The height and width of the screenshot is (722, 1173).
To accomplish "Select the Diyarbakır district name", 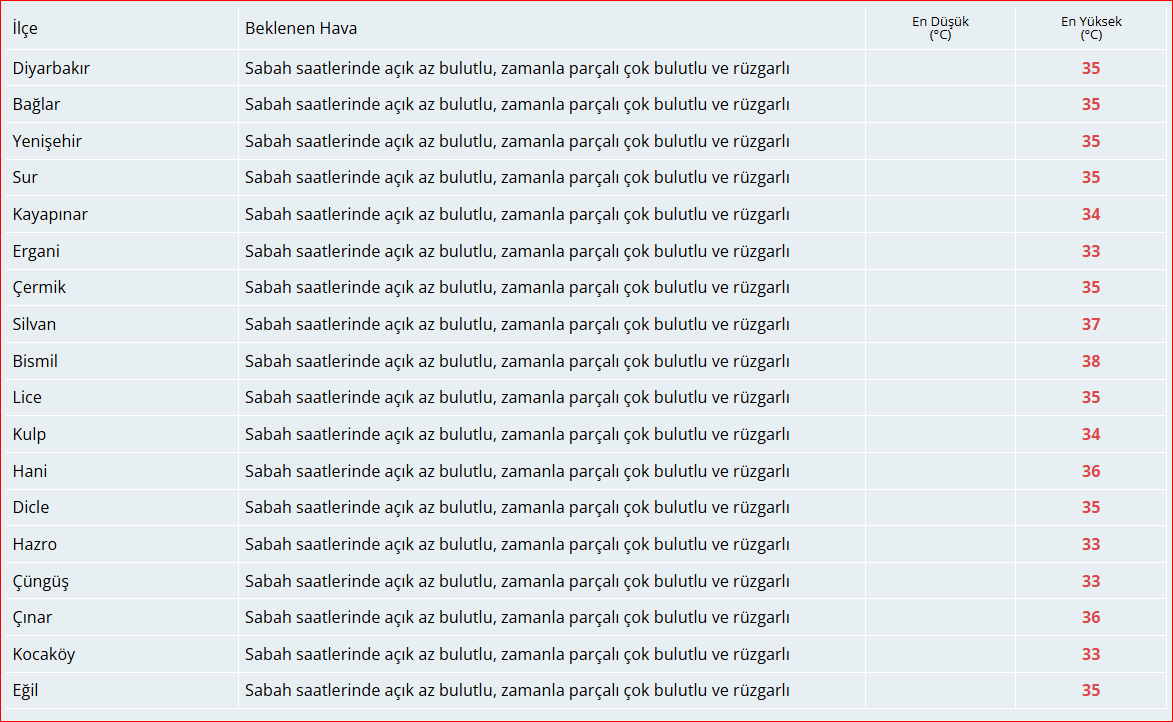I will coord(51,68).
